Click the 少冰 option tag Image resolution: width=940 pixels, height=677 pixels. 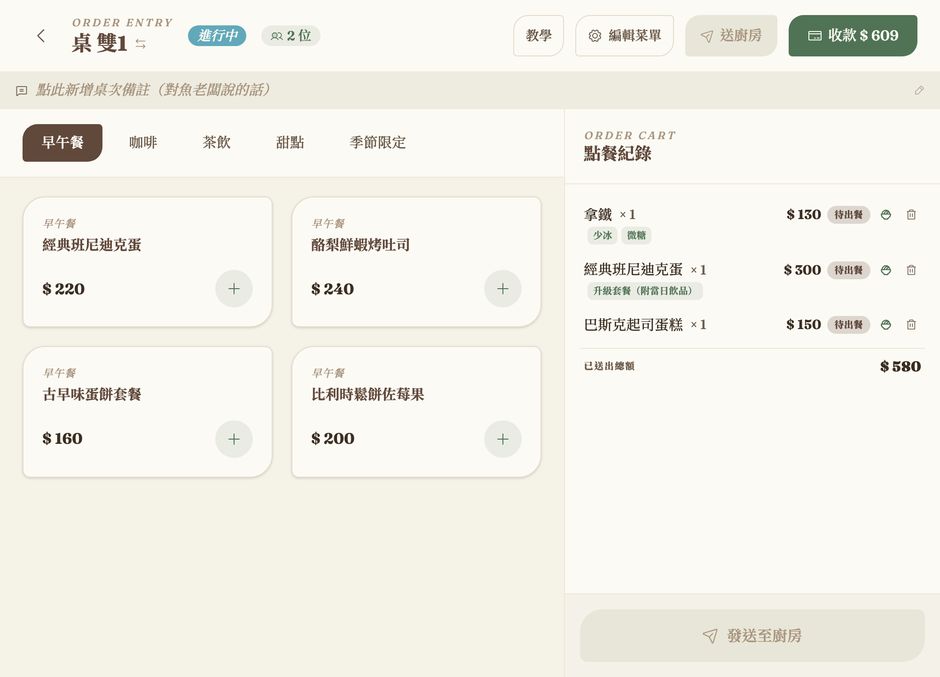[x=602, y=235]
